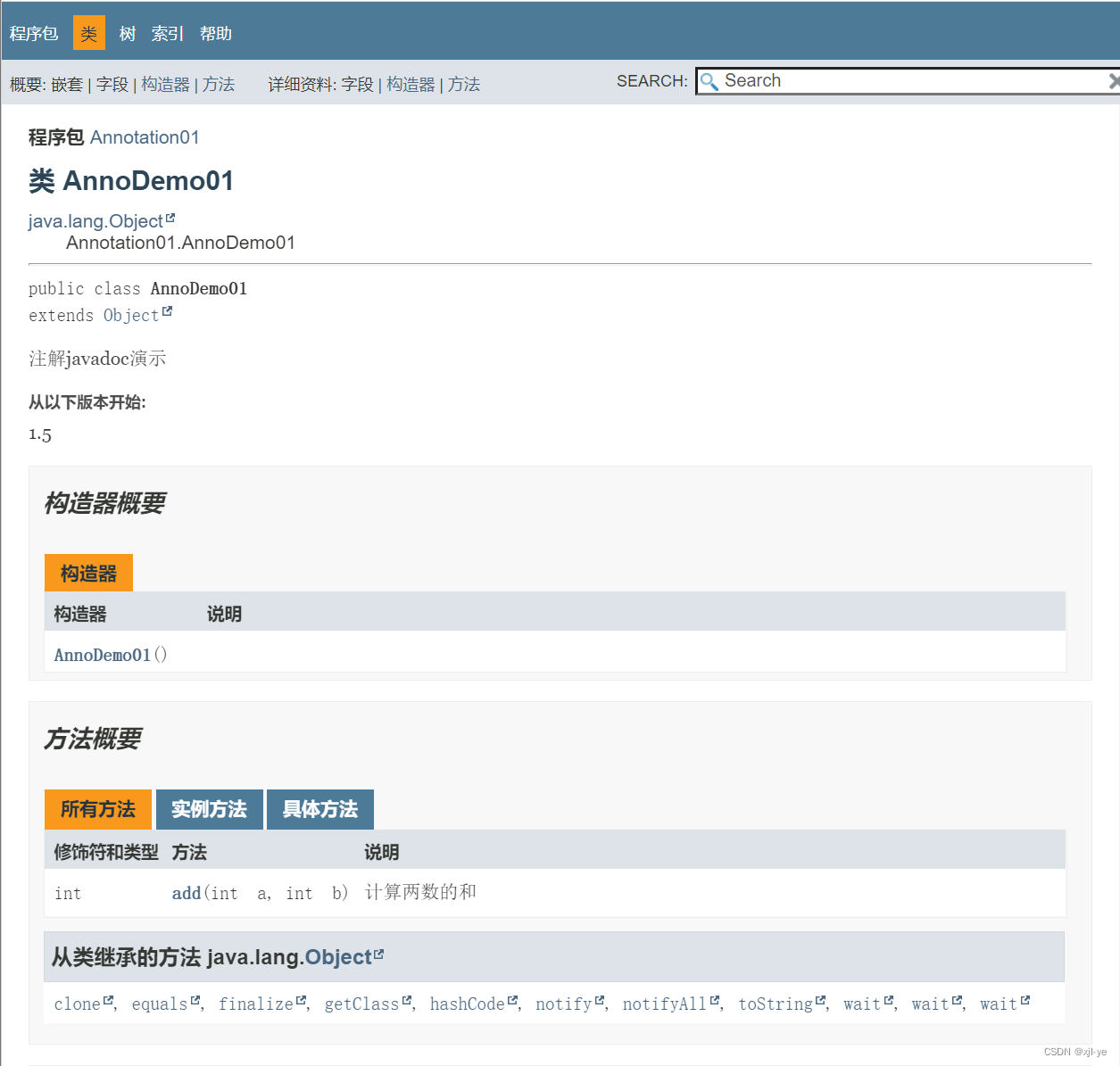Open the AnnoDemo01() constructor link
Screen dimensions: 1120x1066
[x=103, y=655]
